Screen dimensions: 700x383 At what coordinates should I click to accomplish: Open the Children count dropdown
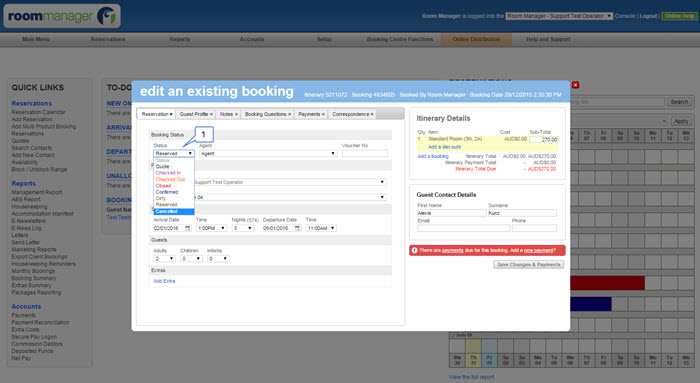click(191, 258)
